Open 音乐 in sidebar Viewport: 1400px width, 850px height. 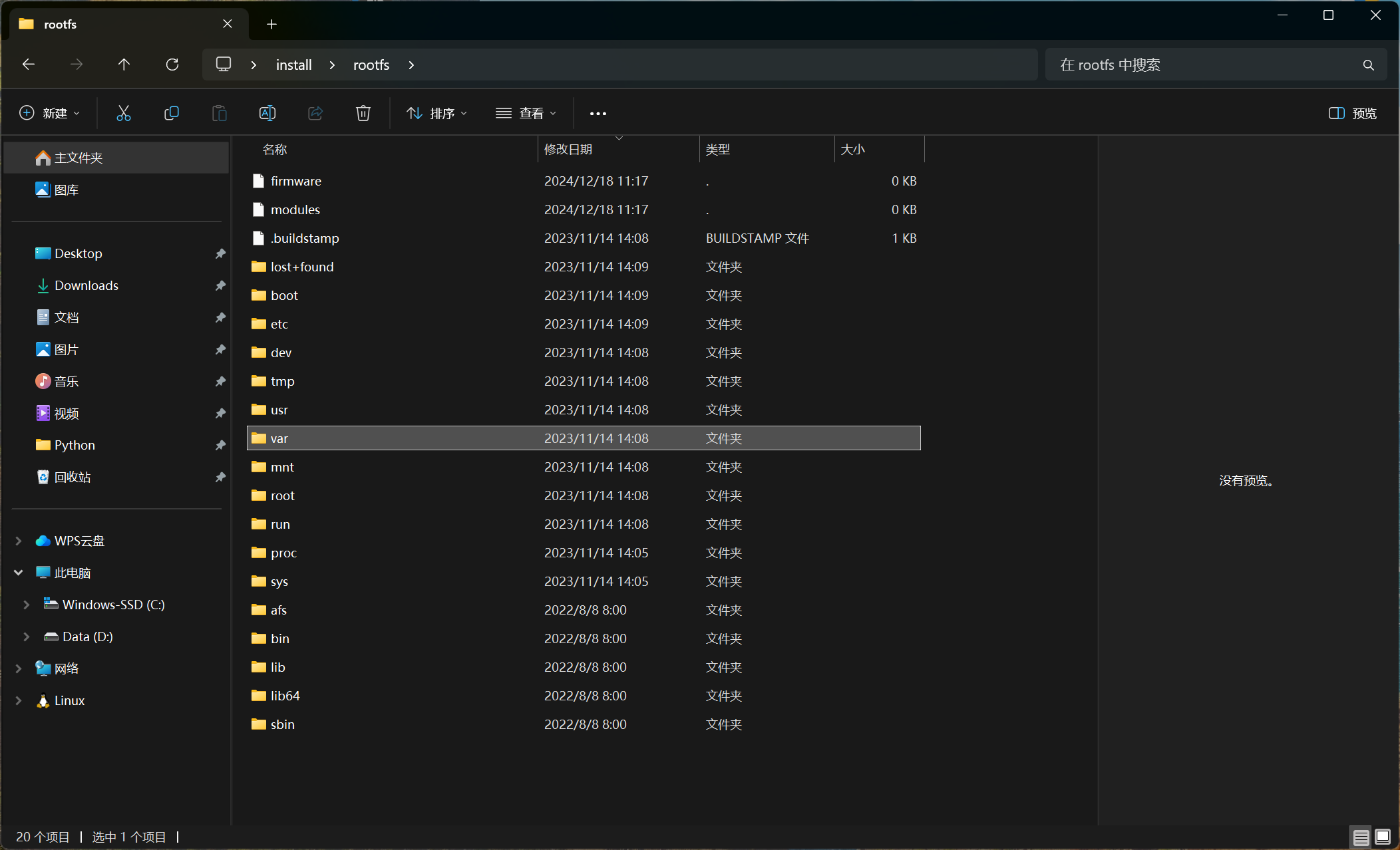click(116, 381)
